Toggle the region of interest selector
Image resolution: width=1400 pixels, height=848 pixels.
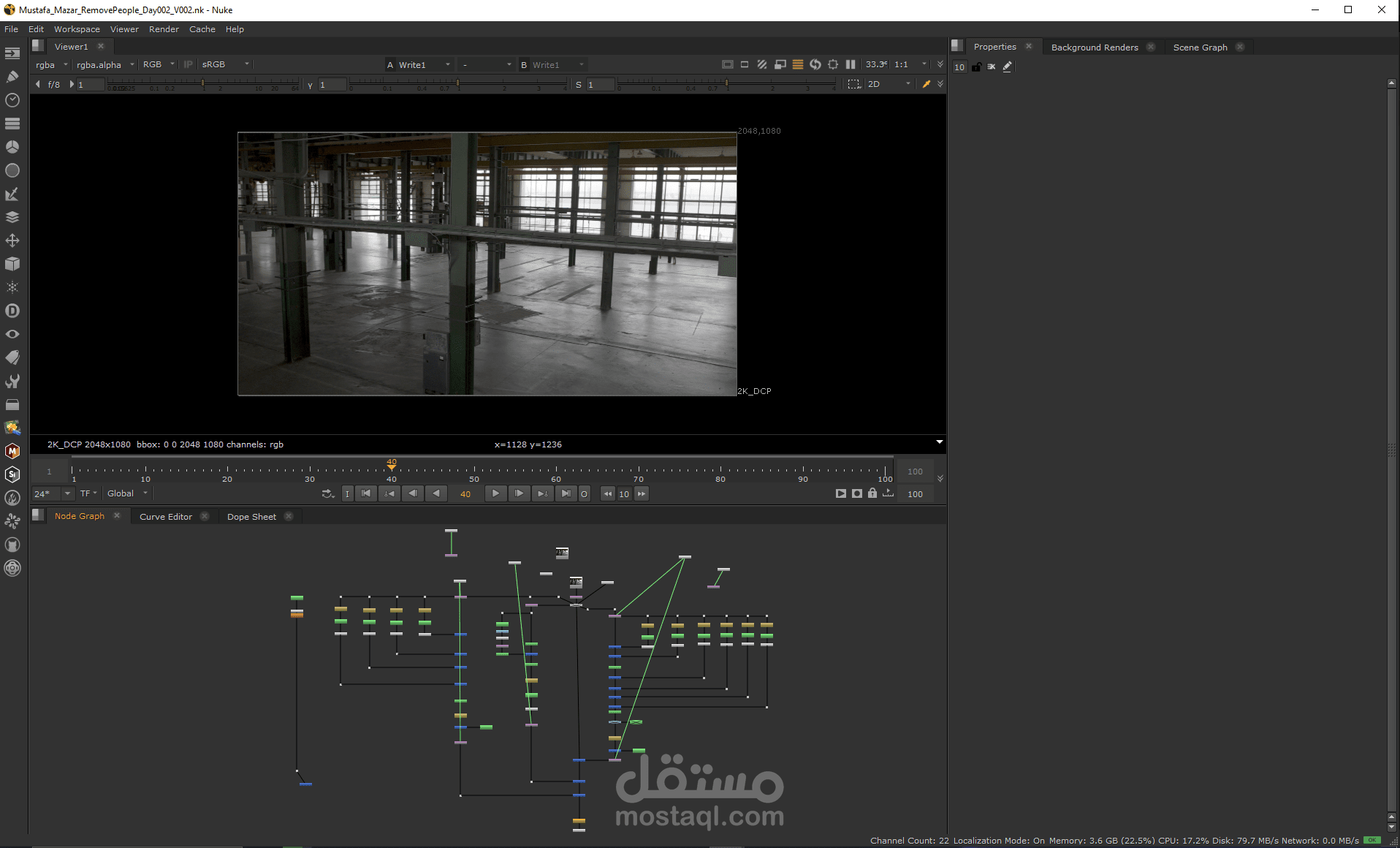coord(853,84)
